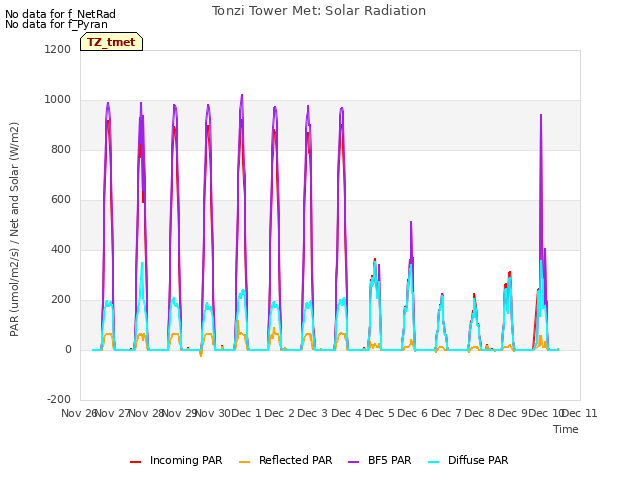640x480 pixels.
Task: Select the BF5 PAR legend label
Action: click(389, 460)
